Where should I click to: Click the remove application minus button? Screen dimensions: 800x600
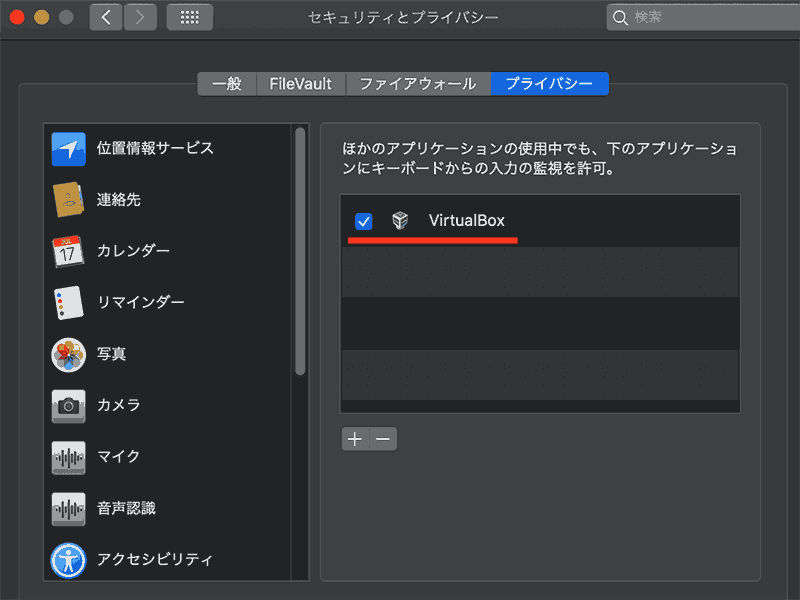click(382, 438)
